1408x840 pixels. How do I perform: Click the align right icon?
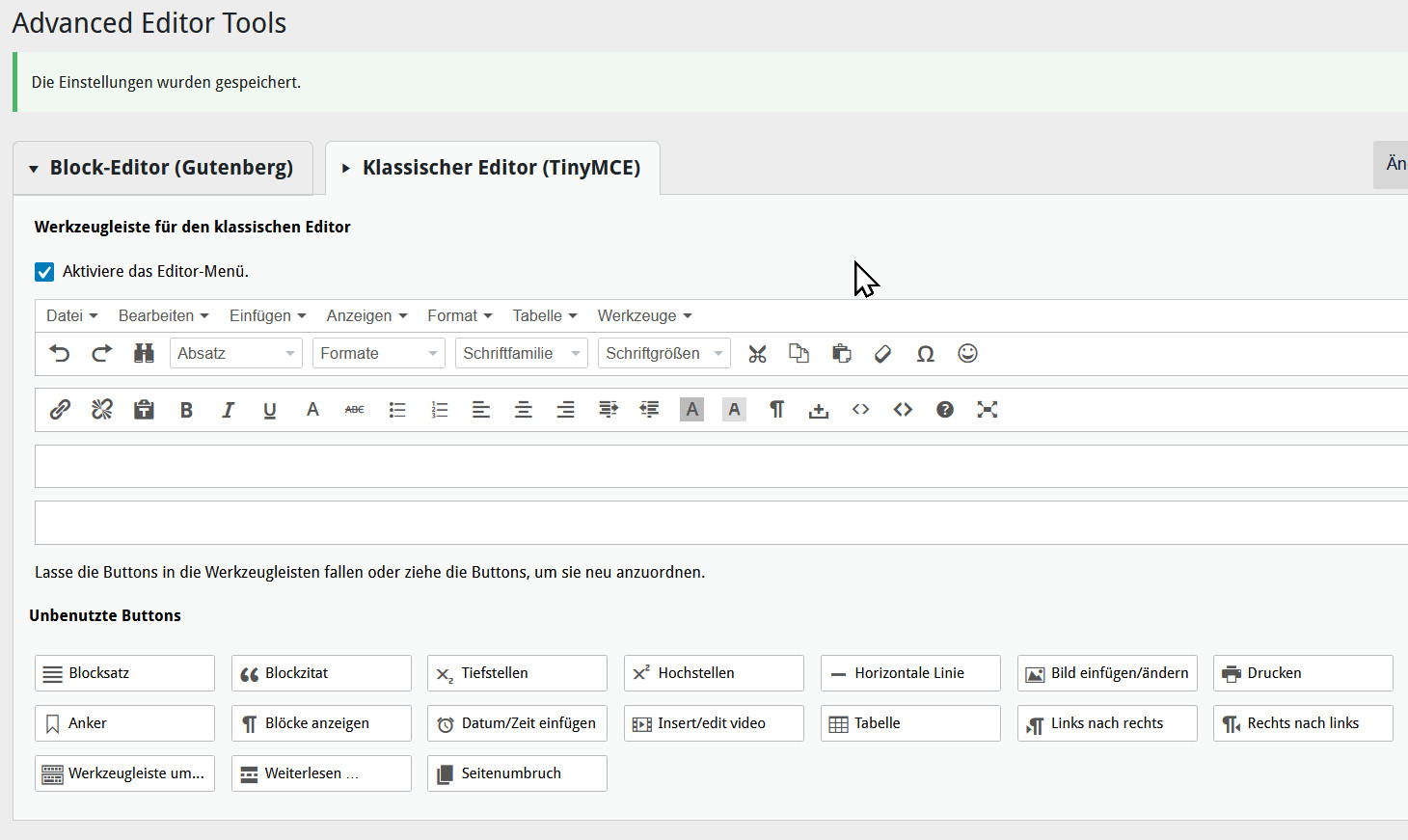(x=565, y=410)
